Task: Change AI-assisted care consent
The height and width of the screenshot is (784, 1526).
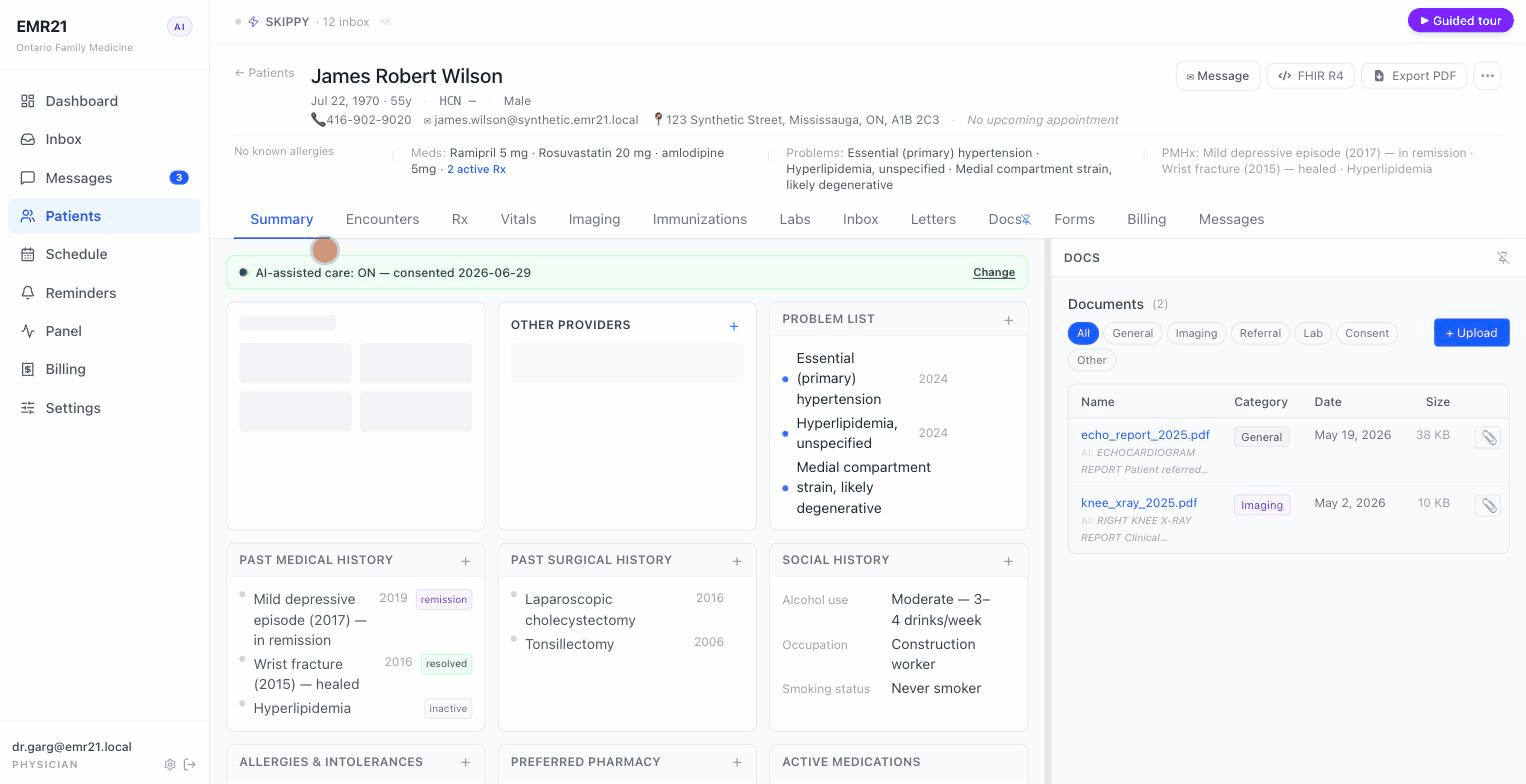Action: [994, 272]
